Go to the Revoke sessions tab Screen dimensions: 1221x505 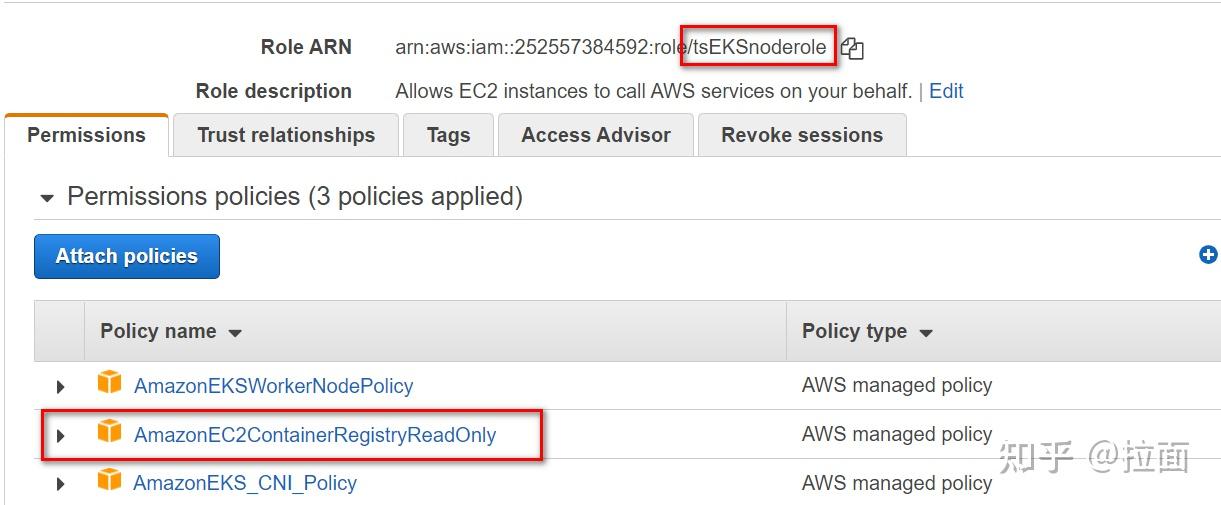(x=802, y=135)
